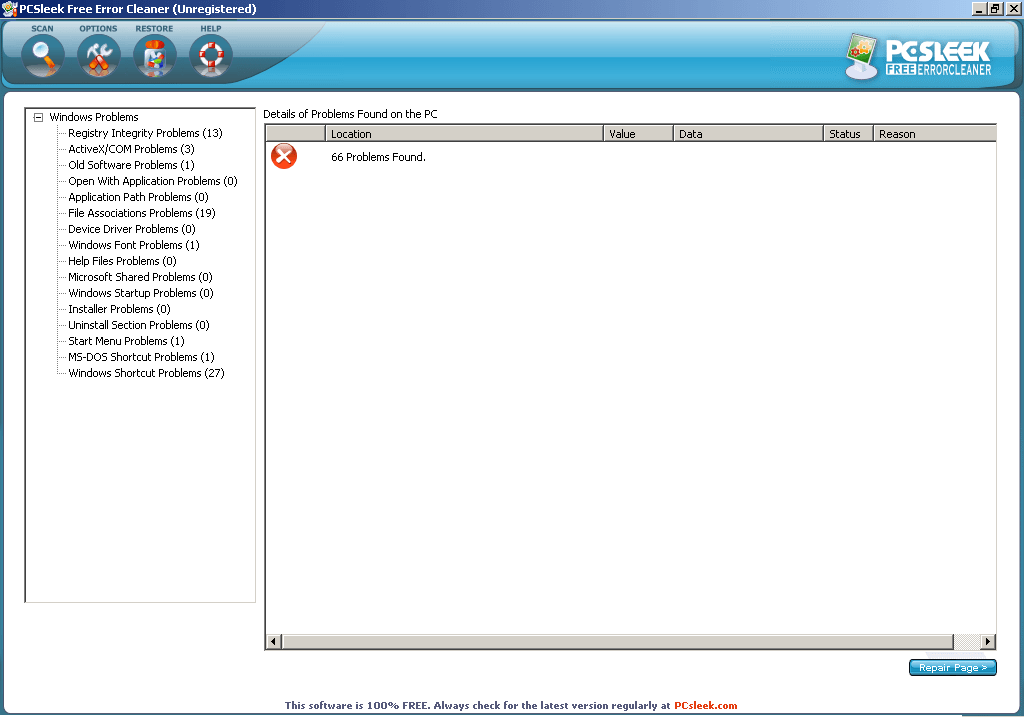Click the Restore icon

pos(155,56)
